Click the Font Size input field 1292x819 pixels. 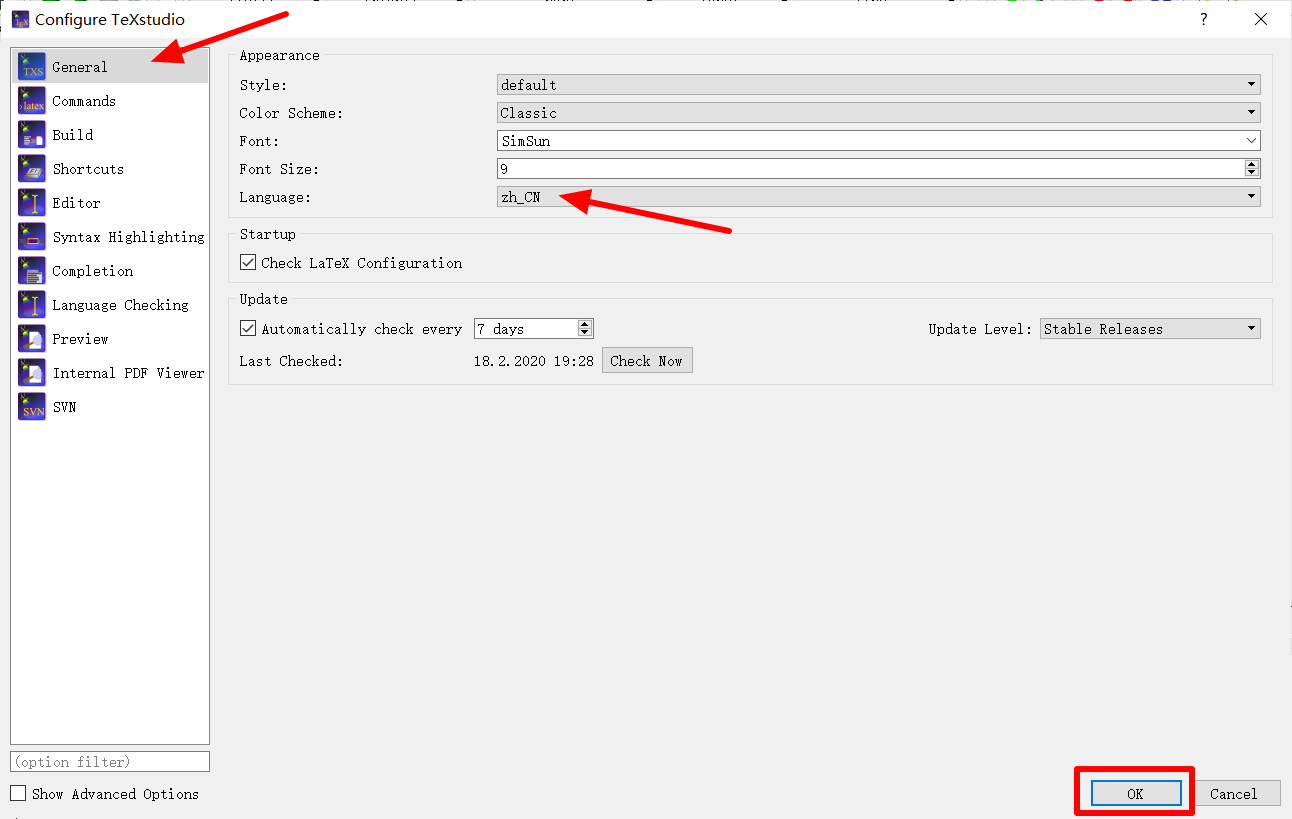tap(870, 169)
